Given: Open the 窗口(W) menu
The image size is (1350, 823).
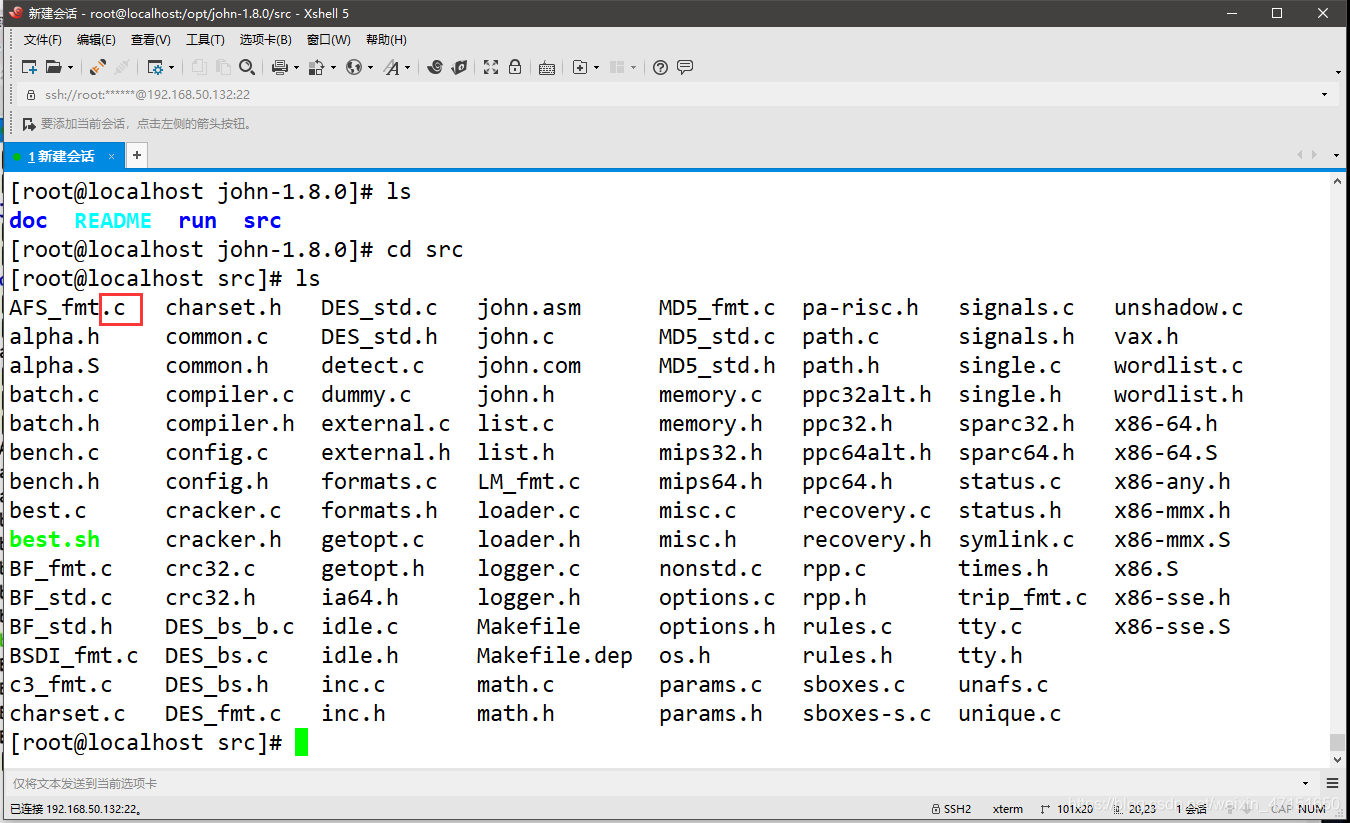Looking at the screenshot, I should click(329, 40).
